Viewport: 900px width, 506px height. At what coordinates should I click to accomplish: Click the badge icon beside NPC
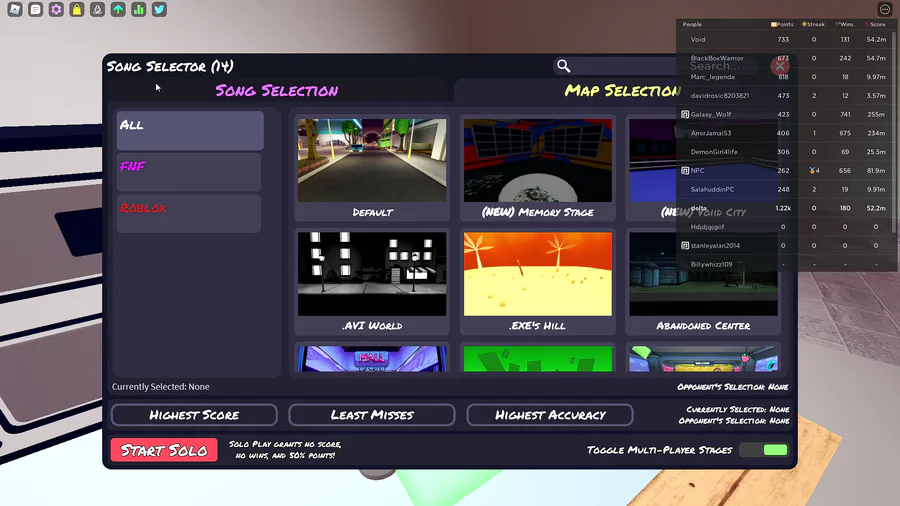click(685, 170)
